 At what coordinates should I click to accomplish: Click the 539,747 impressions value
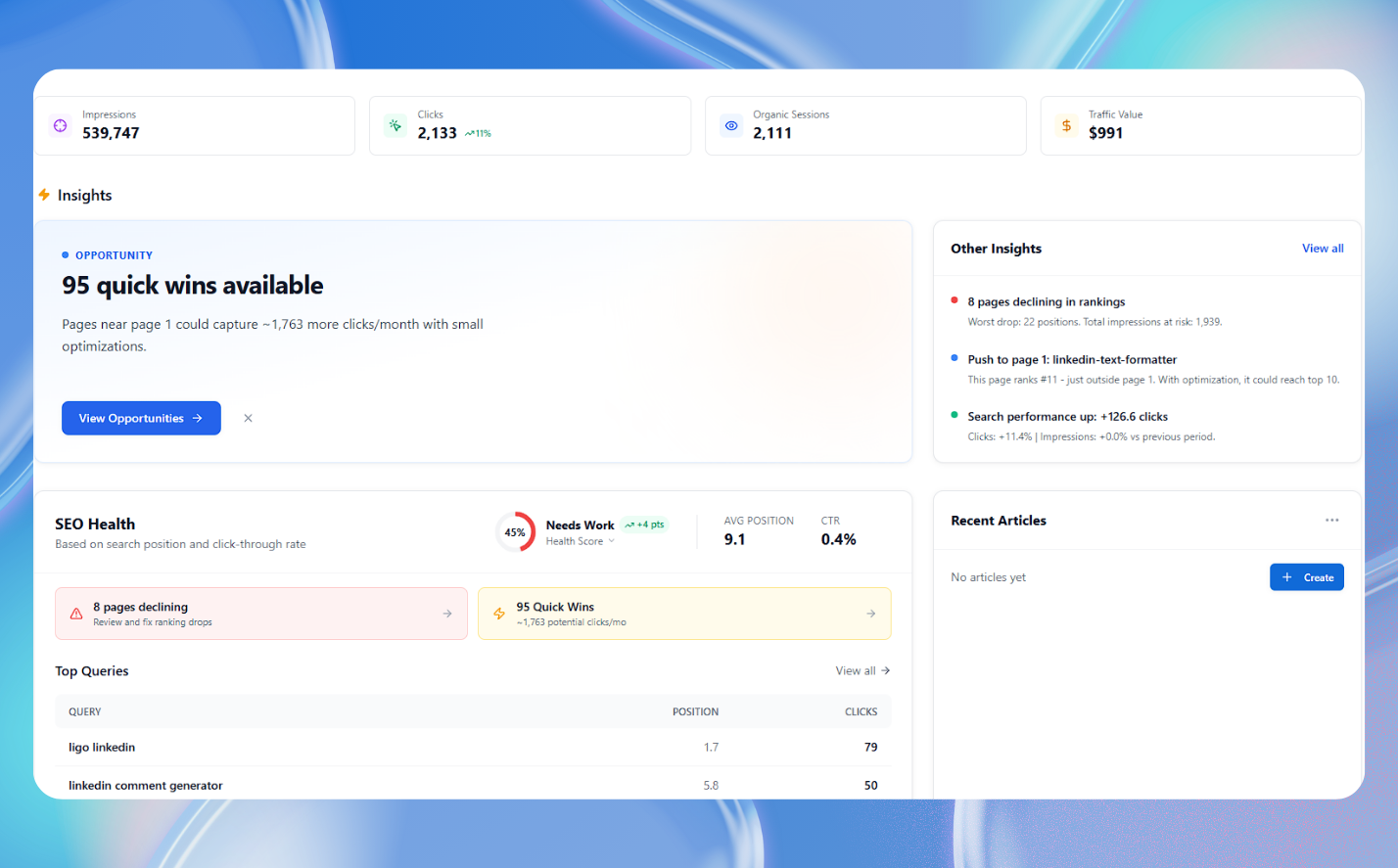click(x=111, y=133)
